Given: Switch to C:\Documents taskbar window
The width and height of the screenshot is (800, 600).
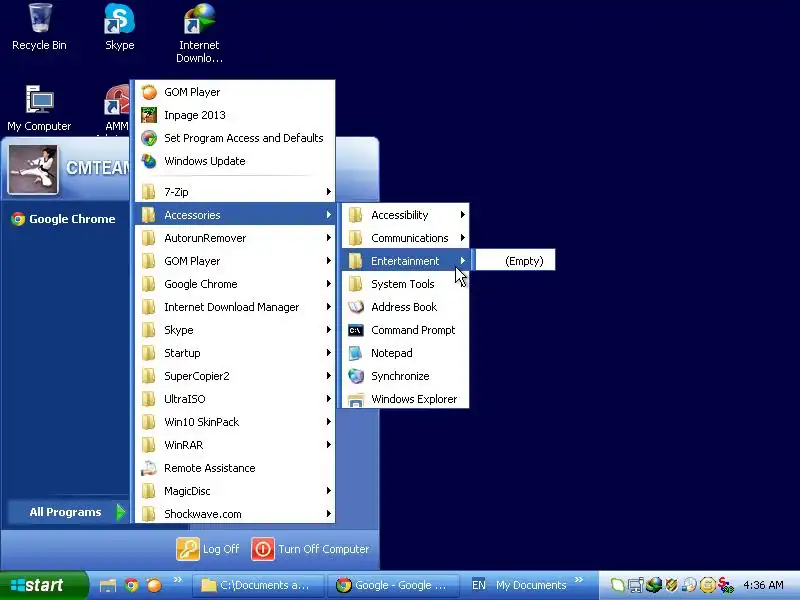Looking at the screenshot, I should tap(258, 585).
